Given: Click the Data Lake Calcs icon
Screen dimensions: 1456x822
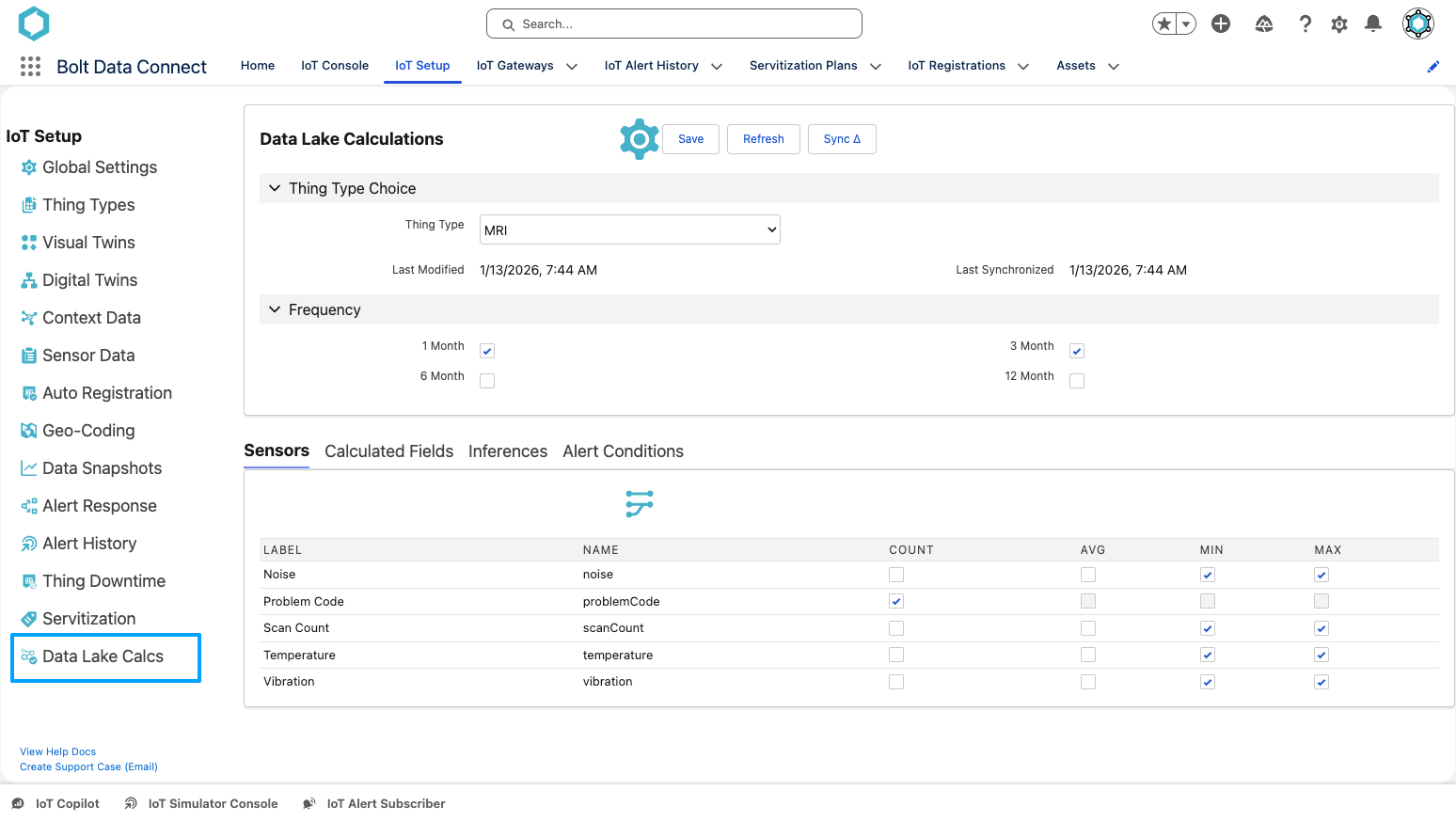Looking at the screenshot, I should (x=29, y=656).
